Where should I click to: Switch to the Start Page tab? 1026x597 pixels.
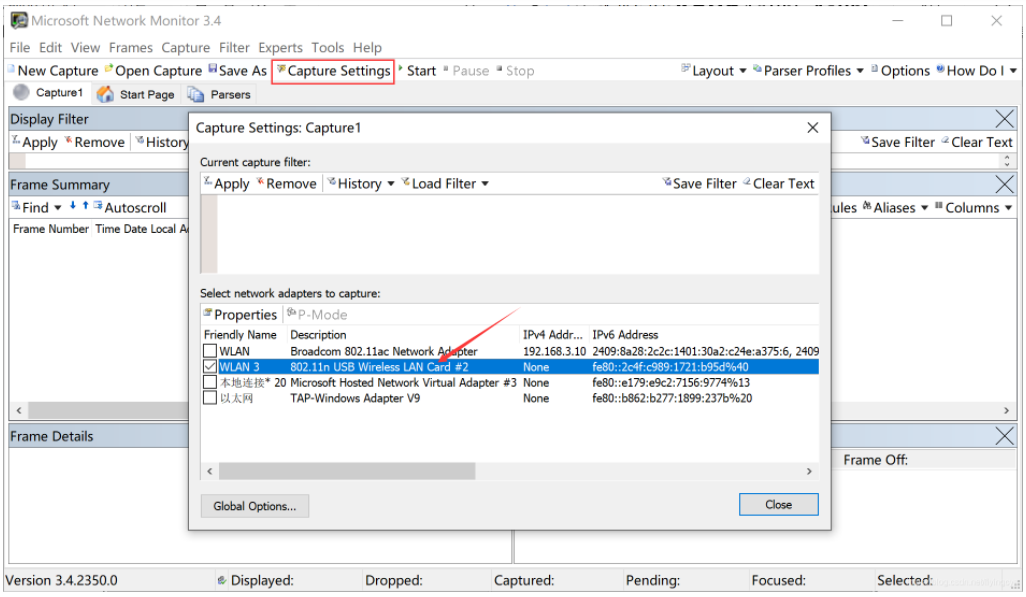point(137,94)
